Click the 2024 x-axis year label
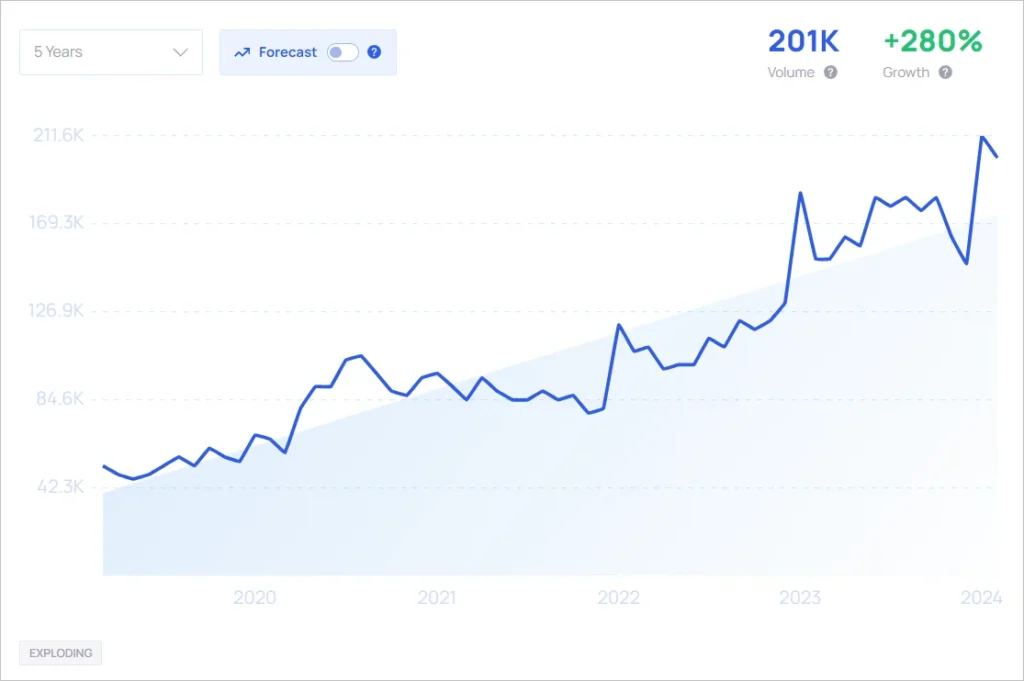The image size is (1024, 681). (x=981, y=598)
